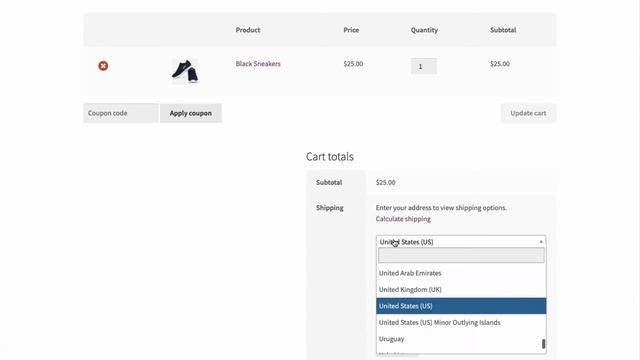The height and width of the screenshot is (360, 640).
Task: Click the 'Enter your address to view shipping options' text
Action: pos(441,208)
